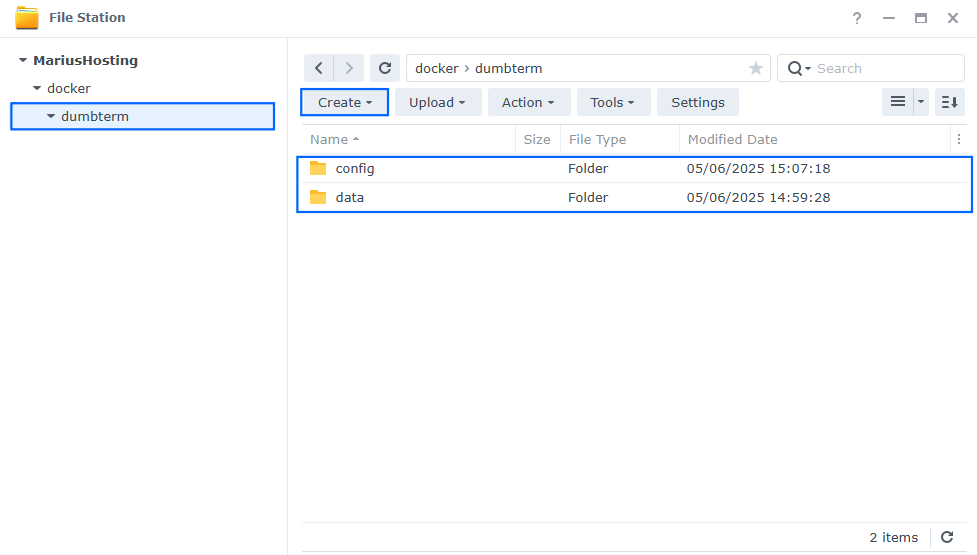
Task: Select dumbterm in the folder tree
Action: coord(143,116)
